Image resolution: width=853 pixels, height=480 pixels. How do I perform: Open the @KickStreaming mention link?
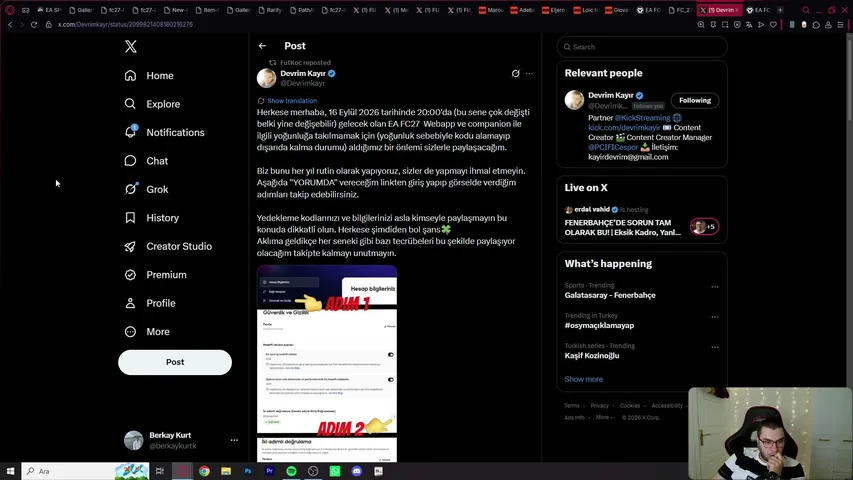click(x=642, y=118)
